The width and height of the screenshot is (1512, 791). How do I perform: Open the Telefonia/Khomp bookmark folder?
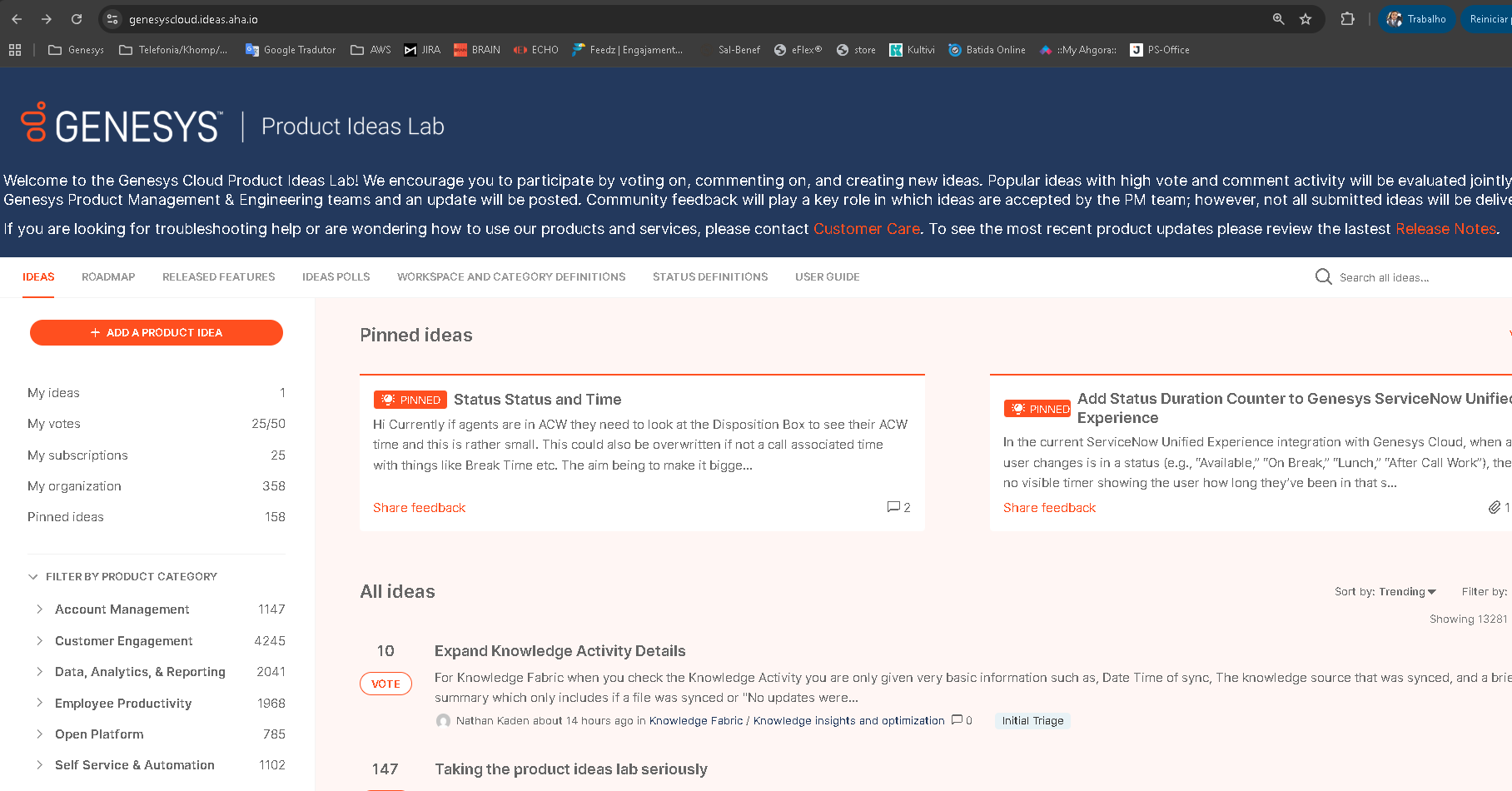pyautogui.click(x=173, y=50)
